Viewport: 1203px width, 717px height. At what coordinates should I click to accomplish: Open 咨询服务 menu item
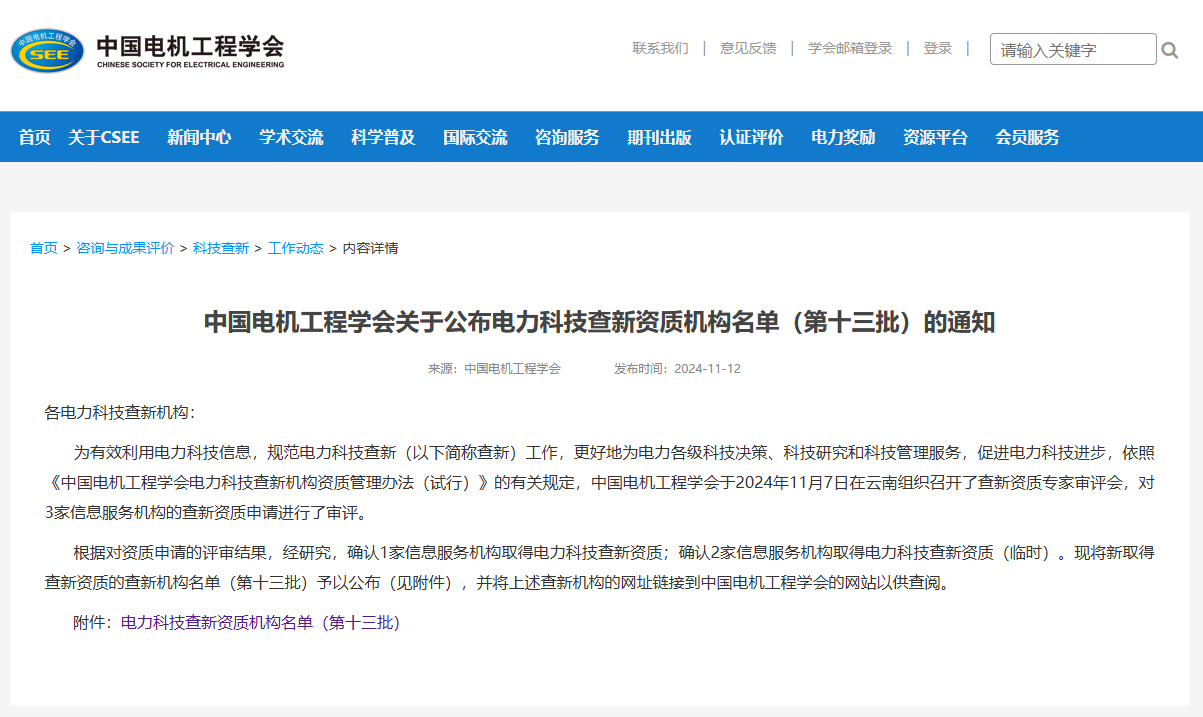tap(567, 137)
